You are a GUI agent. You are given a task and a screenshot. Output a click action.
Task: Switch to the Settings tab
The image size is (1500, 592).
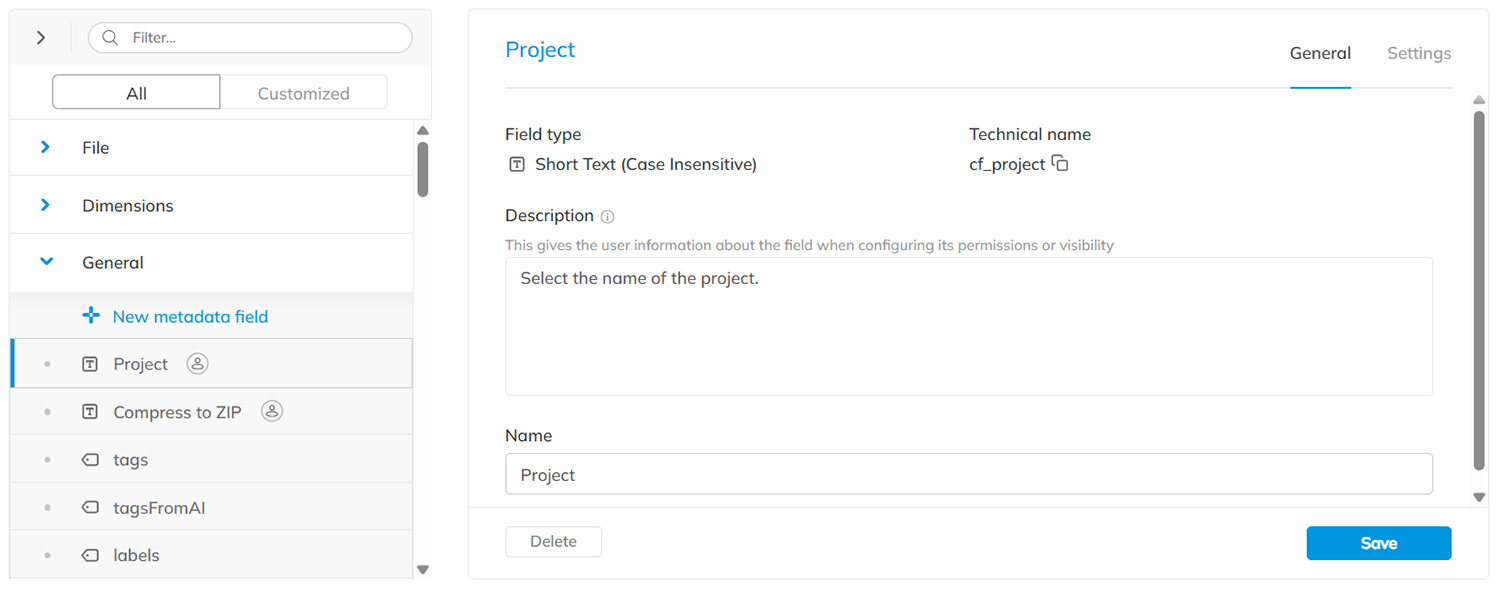point(1418,53)
